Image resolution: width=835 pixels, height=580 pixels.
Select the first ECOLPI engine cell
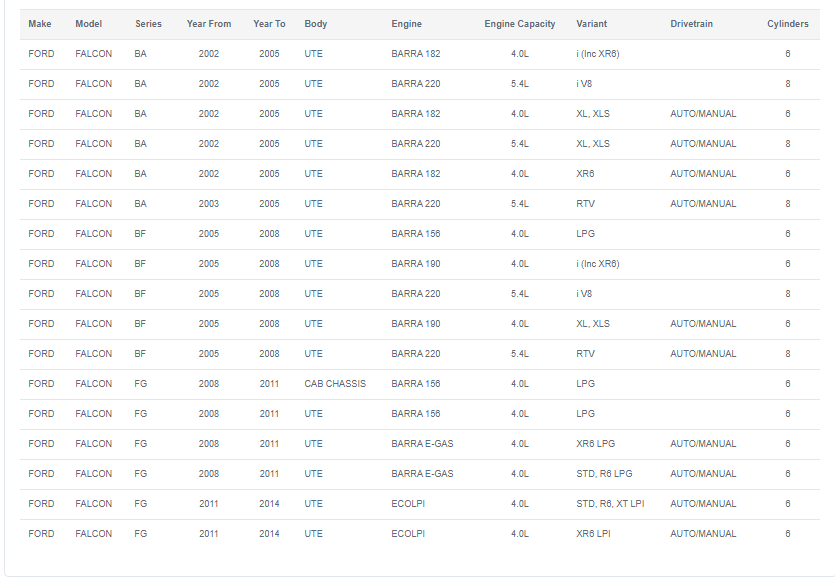point(408,504)
